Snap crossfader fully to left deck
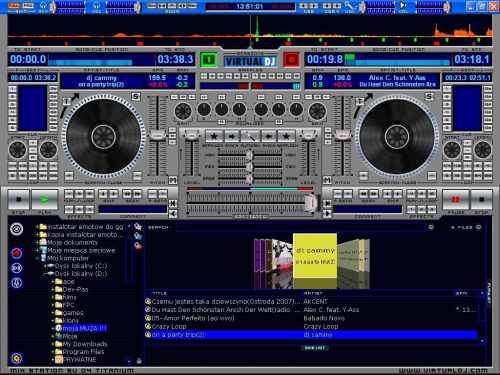Screen dimensions: 500x375 pyautogui.click(x=173, y=203)
